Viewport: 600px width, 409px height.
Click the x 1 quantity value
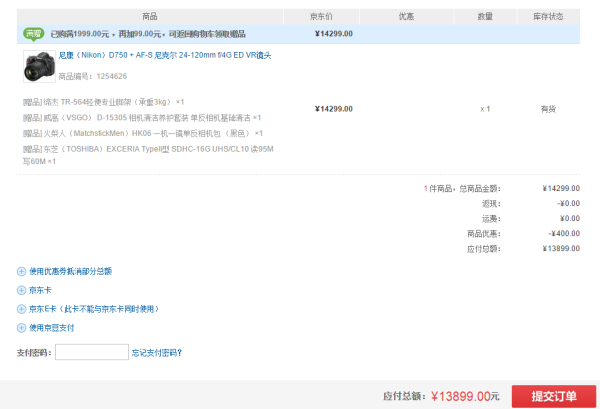(485, 109)
